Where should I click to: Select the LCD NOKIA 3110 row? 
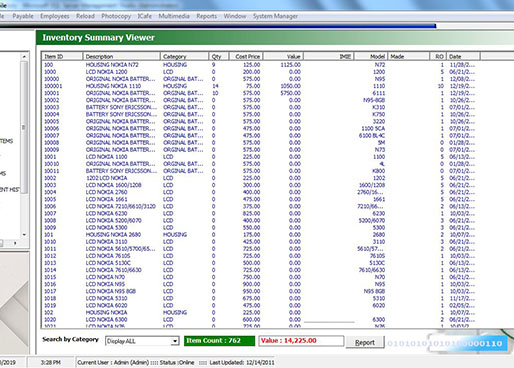click(x=260, y=242)
